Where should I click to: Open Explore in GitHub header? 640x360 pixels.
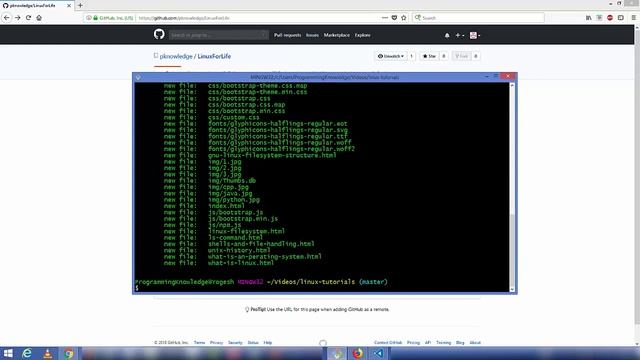click(362, 36)
